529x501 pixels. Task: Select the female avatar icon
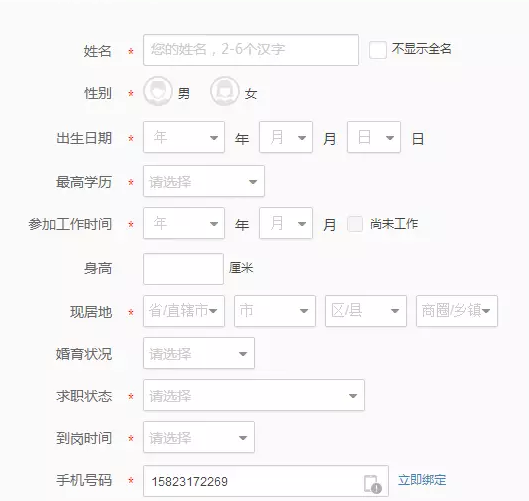(224, 91)
